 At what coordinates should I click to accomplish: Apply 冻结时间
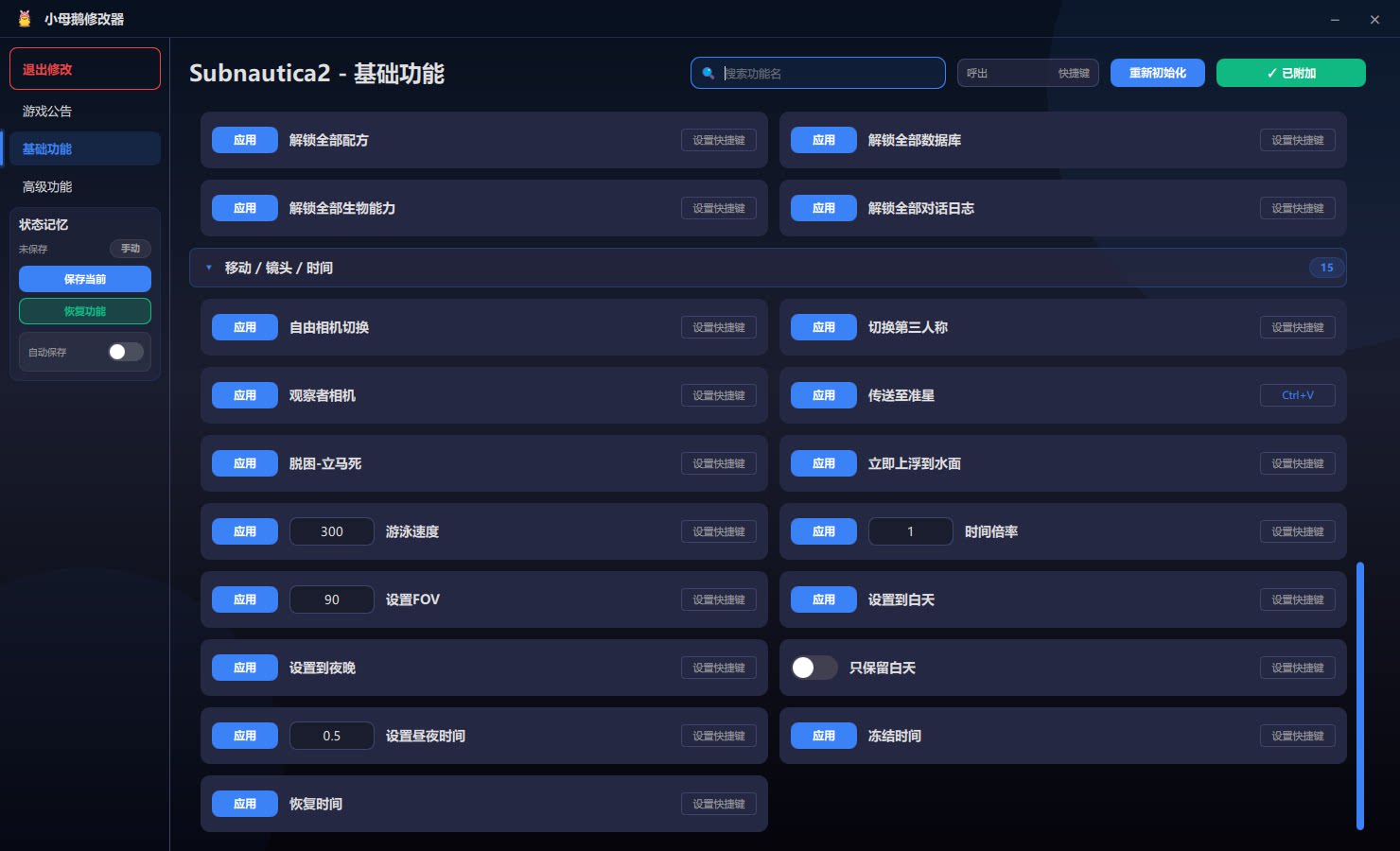point(824,736)
